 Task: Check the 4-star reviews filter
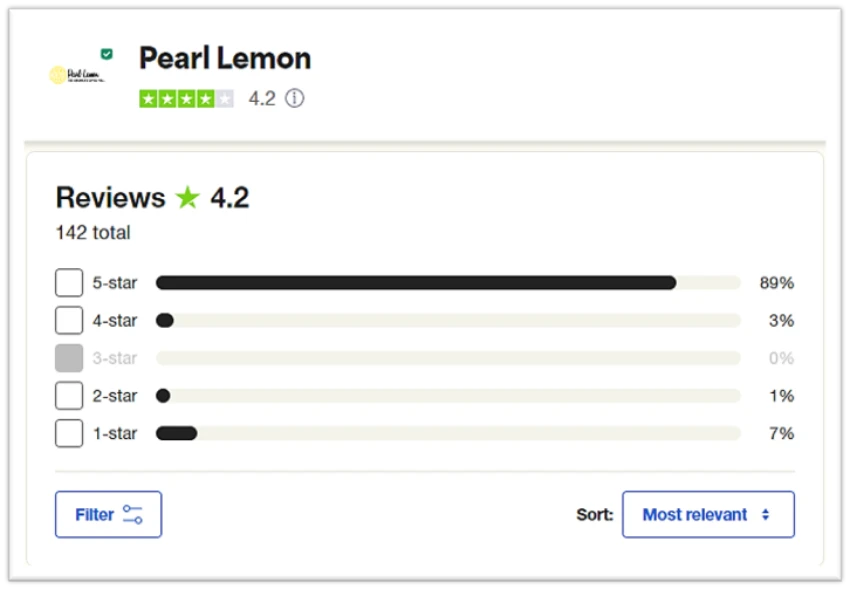click(68, 320)
